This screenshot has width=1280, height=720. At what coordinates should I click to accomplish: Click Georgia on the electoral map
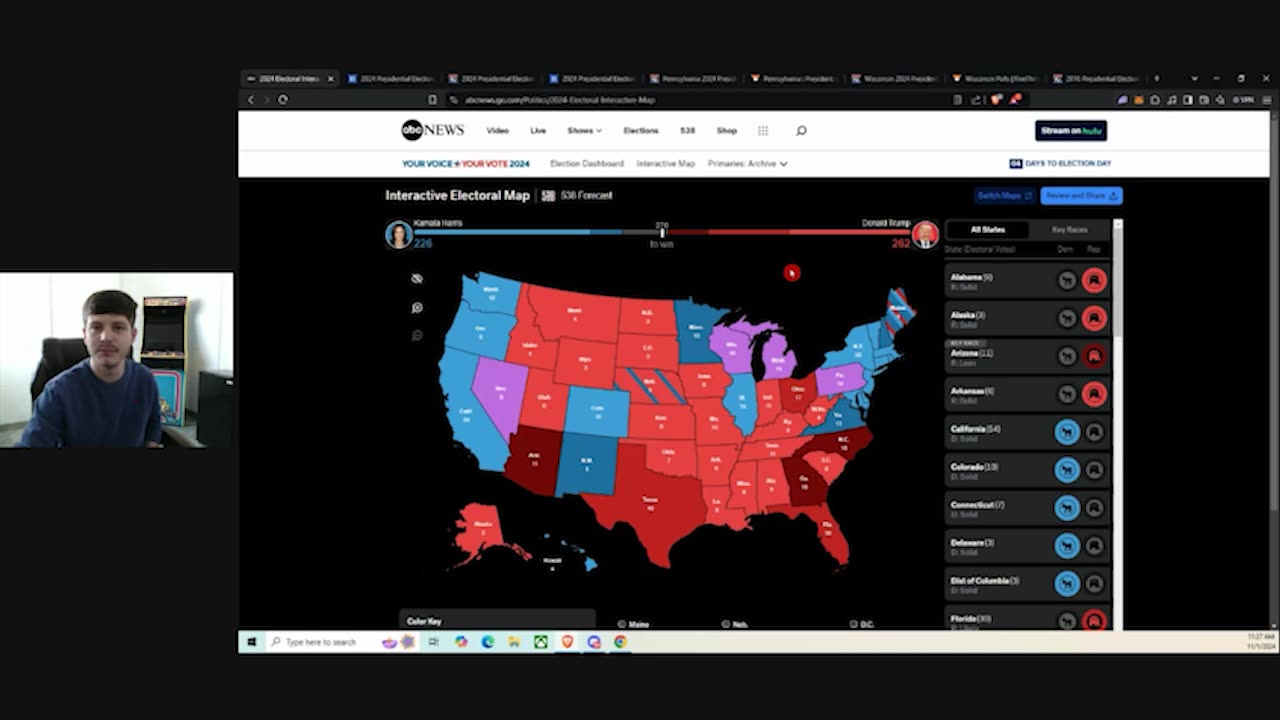(806, 482)
